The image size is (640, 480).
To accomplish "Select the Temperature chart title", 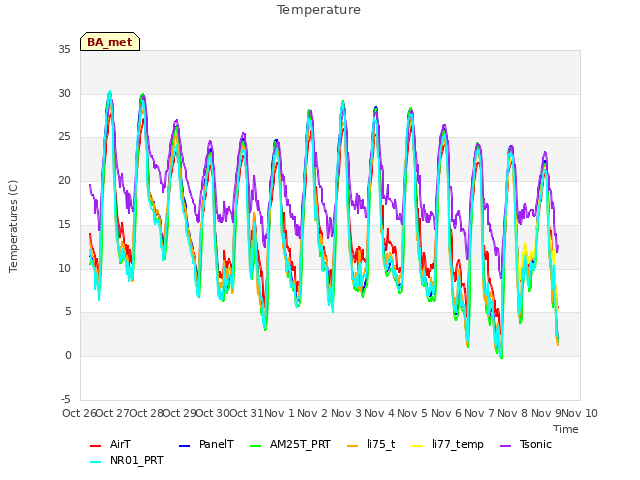I will (319, 10).
